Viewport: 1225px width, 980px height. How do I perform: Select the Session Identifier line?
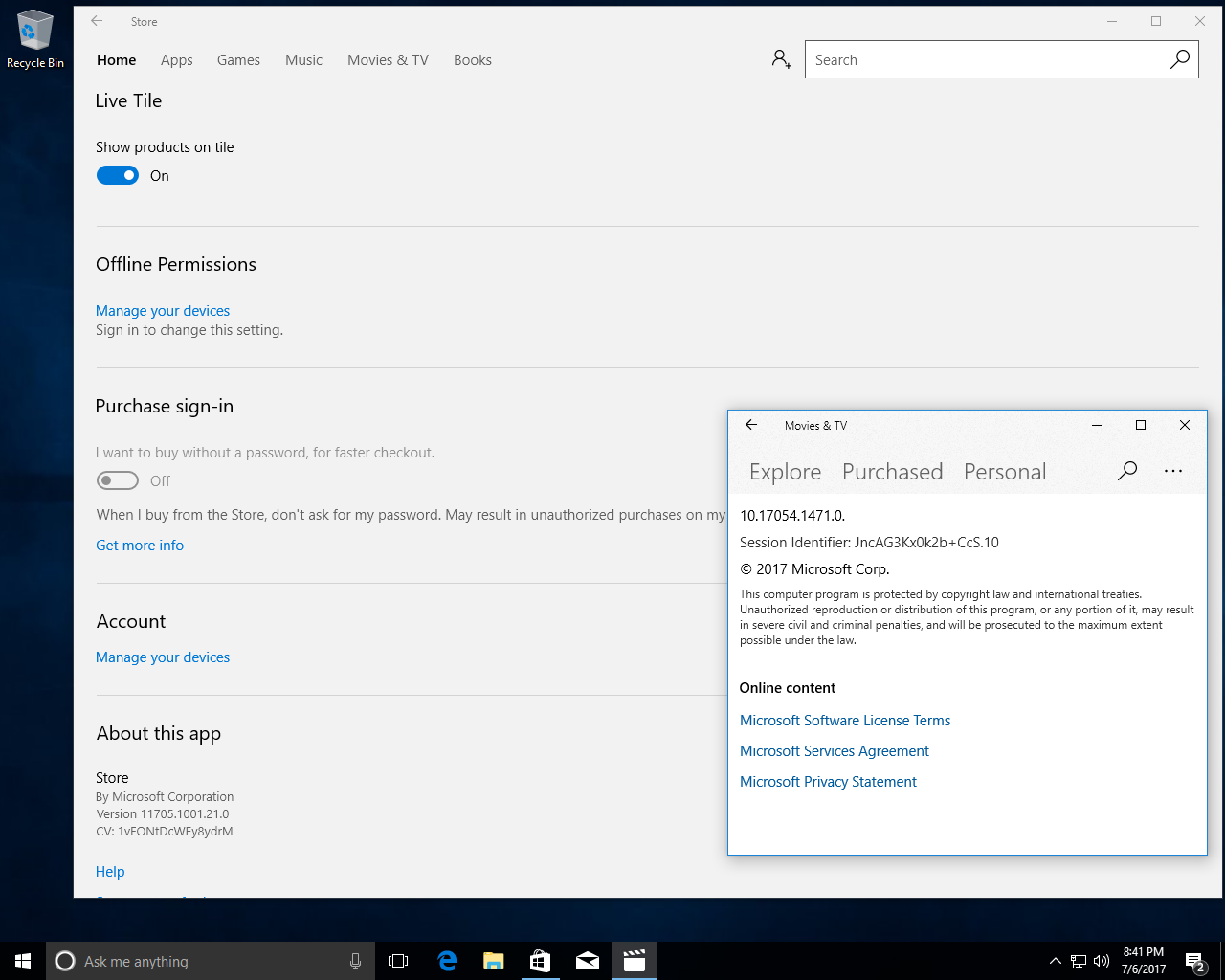tap(869, 543)
